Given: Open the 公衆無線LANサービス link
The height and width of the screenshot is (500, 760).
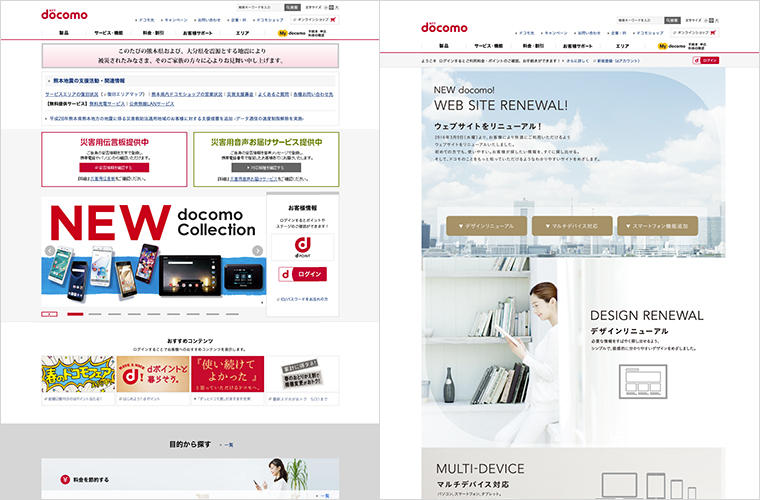Looking at the screenshot, I should [152, 104].
